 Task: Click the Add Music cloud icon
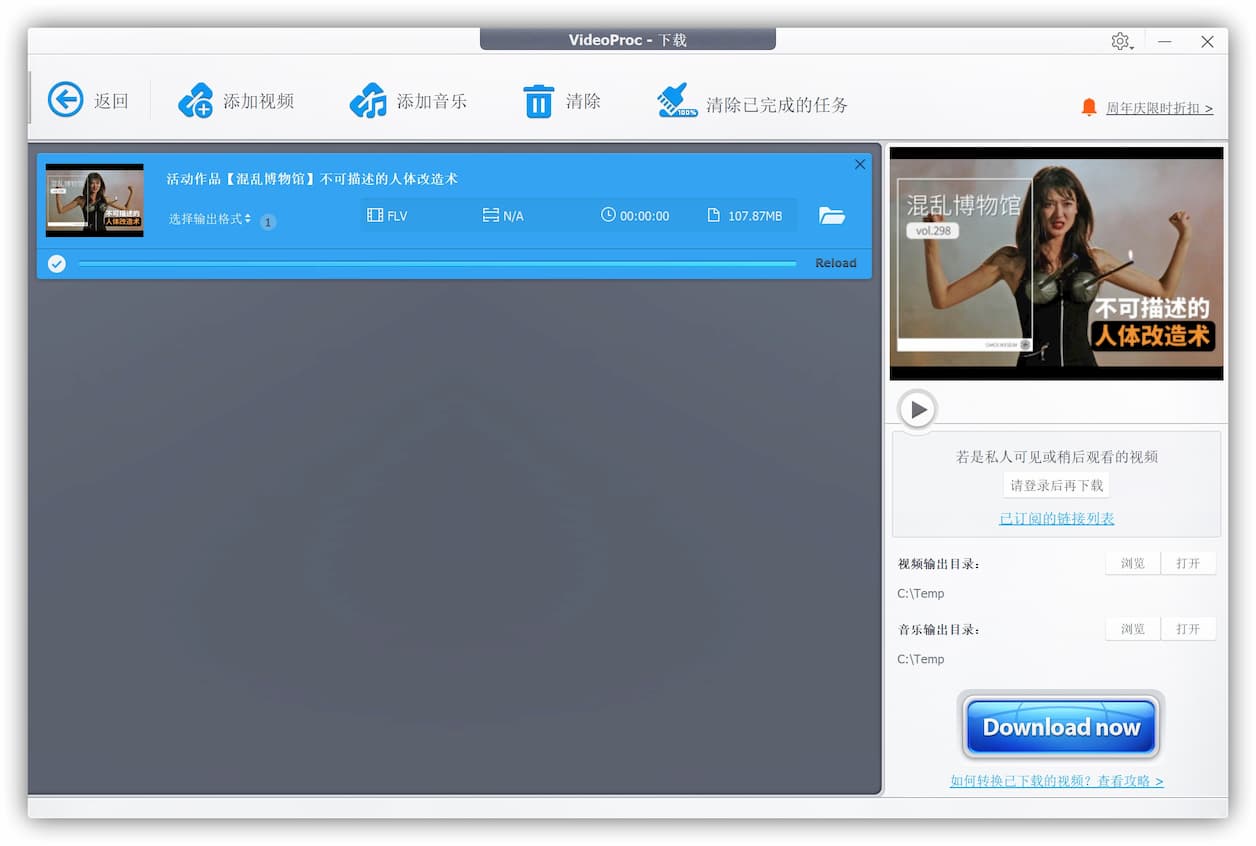[x=368, y=101]
